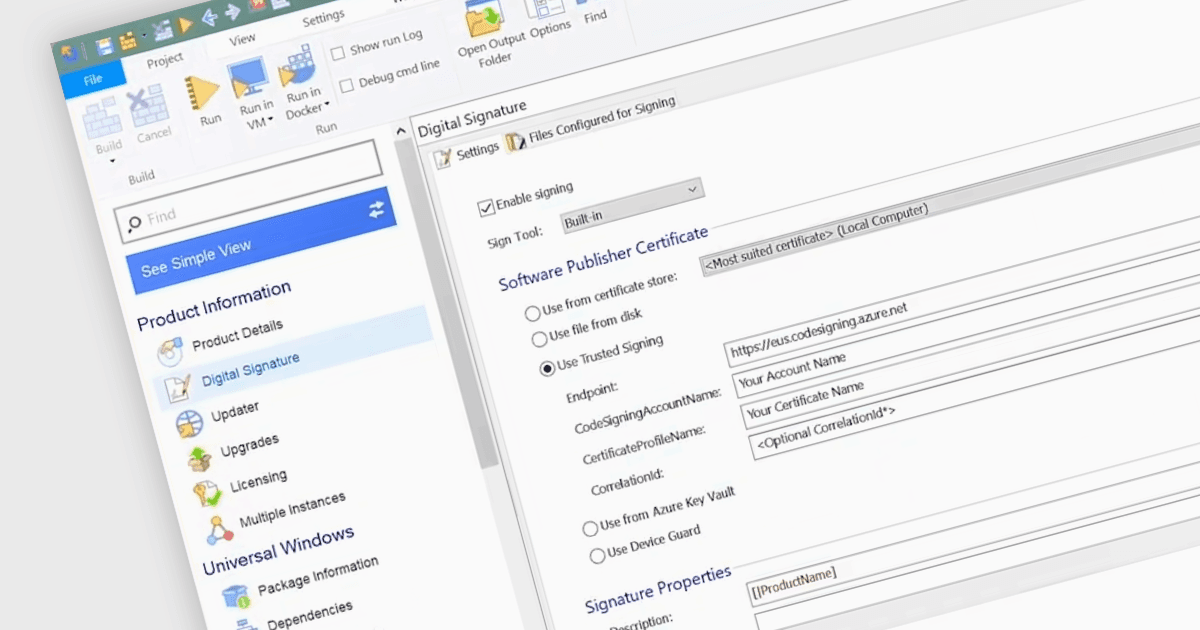Viewport: 1200px width, 630px height.
Task: Expand the Run in Docker dropdown arrow
Action: [x=326, y=102]
